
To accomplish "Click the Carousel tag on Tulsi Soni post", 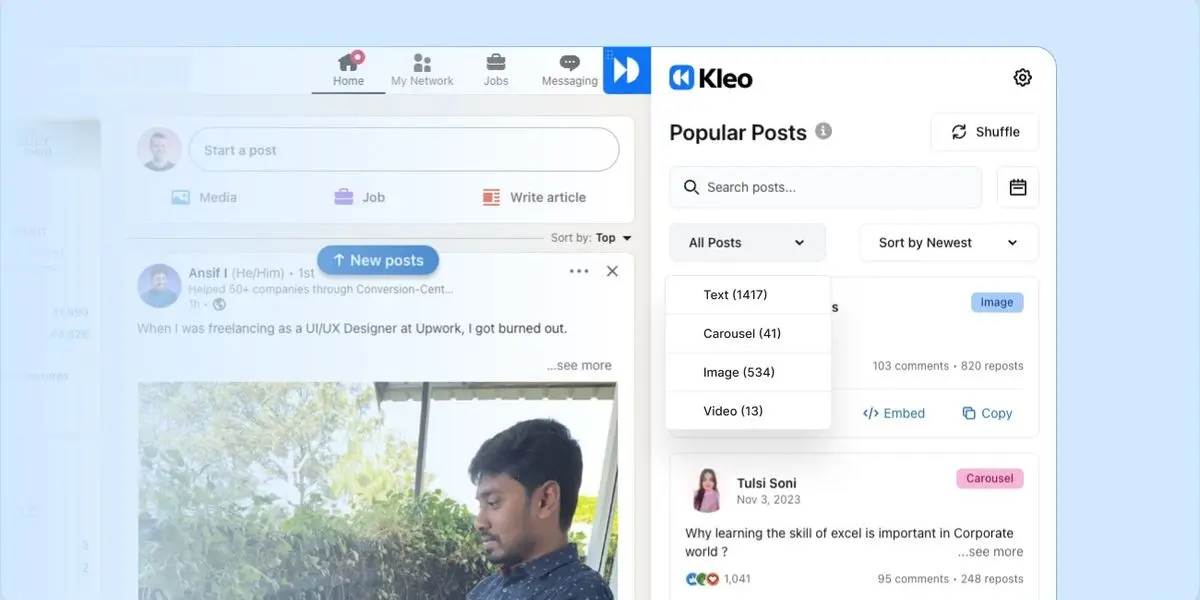I will tap(989, 478).
